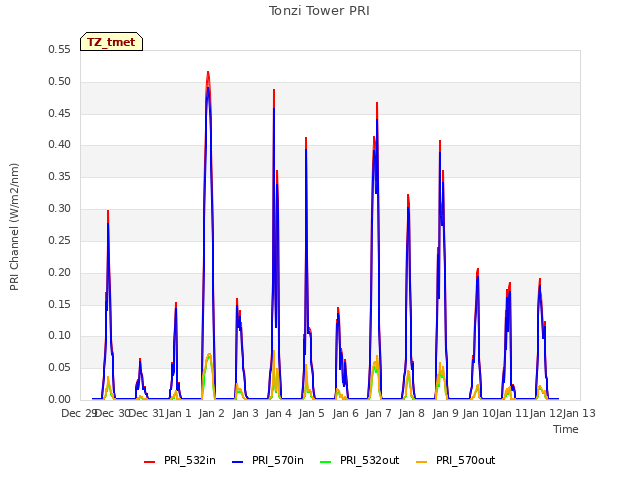Click the Jan 8 peak near 0.32
Viewport: 640px width, 480px height.
408,195
